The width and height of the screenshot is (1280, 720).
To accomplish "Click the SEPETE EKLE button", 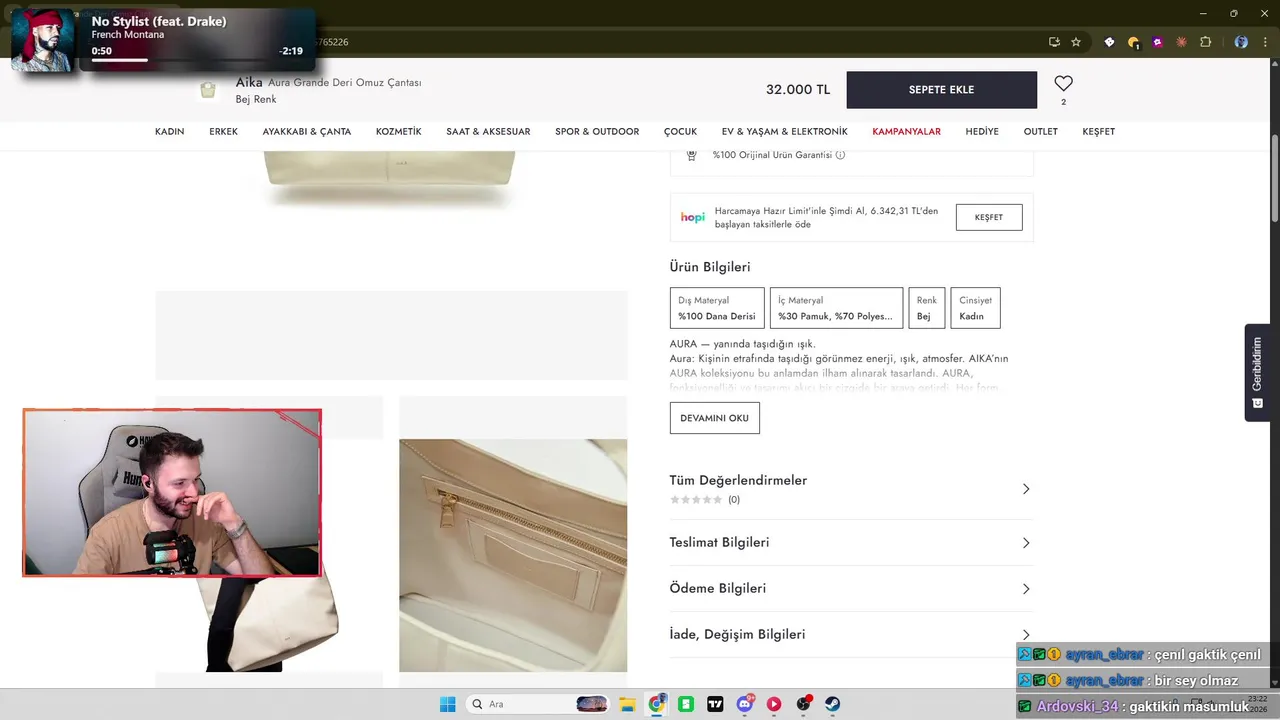I will tap(941, 90).
